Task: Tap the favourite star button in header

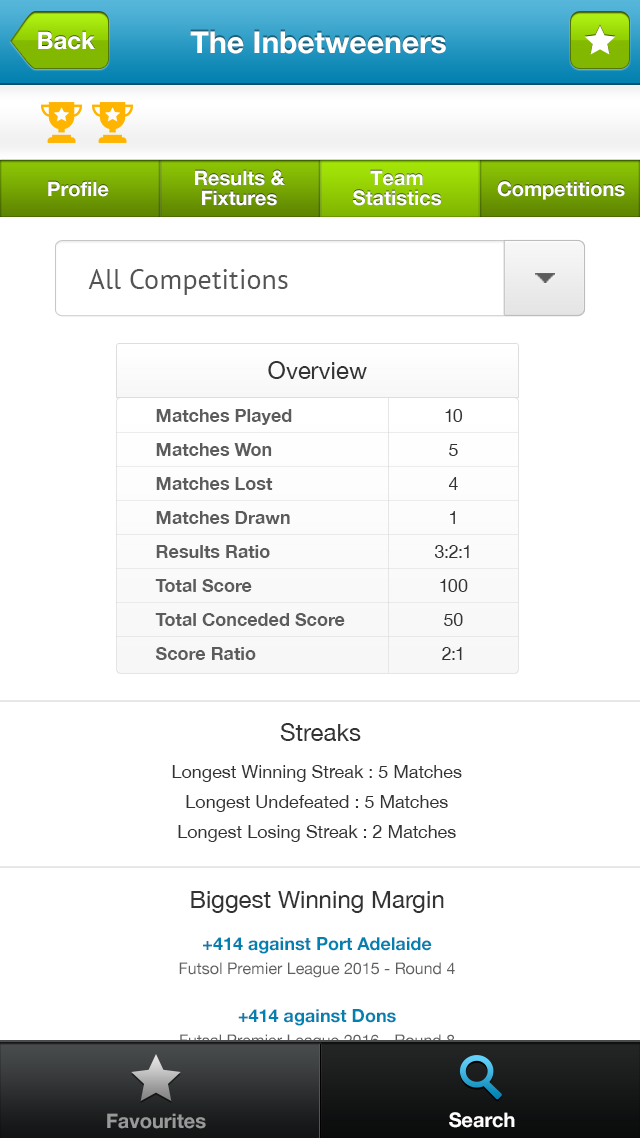Action: [x=599, y=41]
